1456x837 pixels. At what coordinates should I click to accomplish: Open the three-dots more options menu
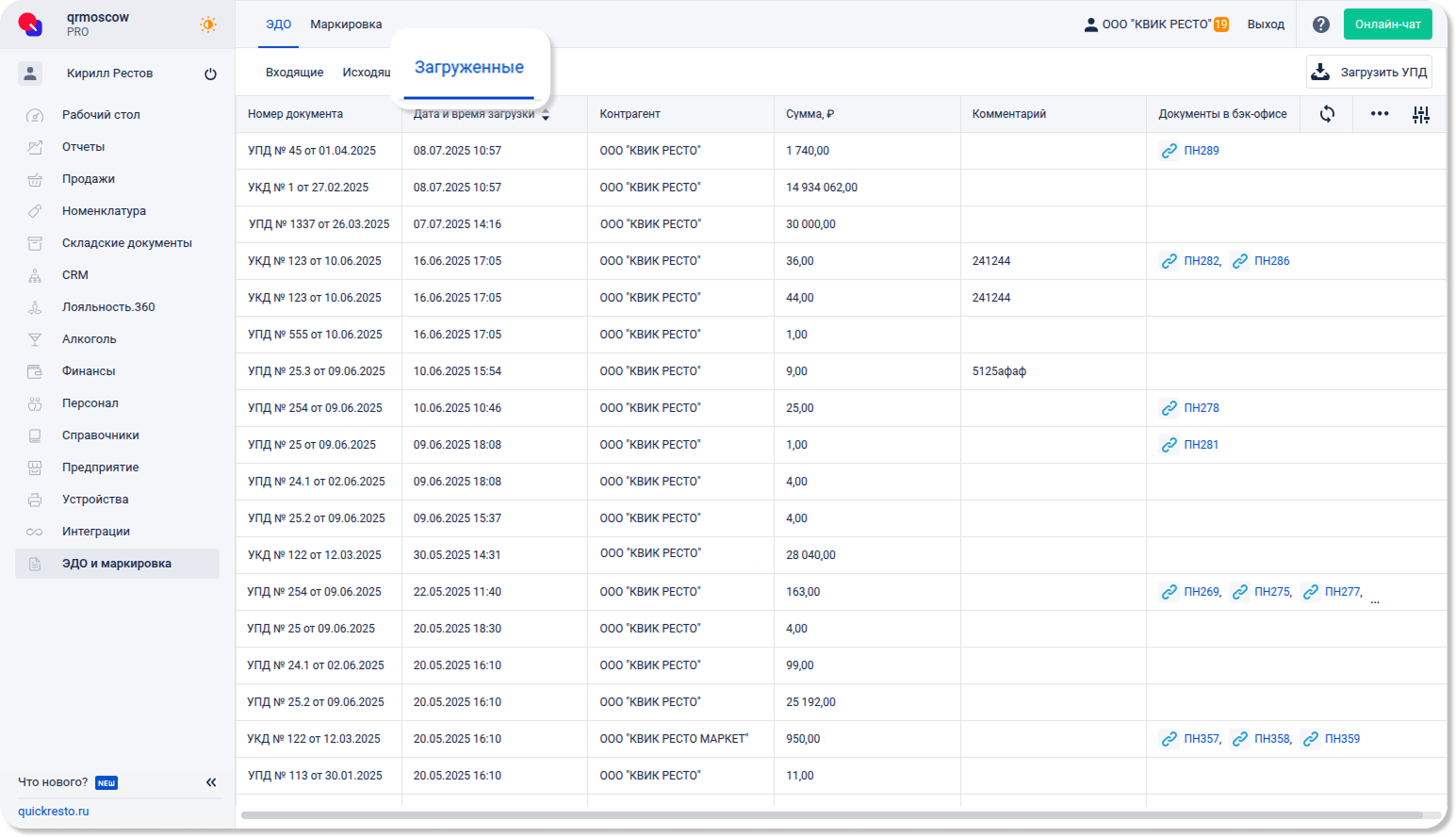click(1379, 114)
